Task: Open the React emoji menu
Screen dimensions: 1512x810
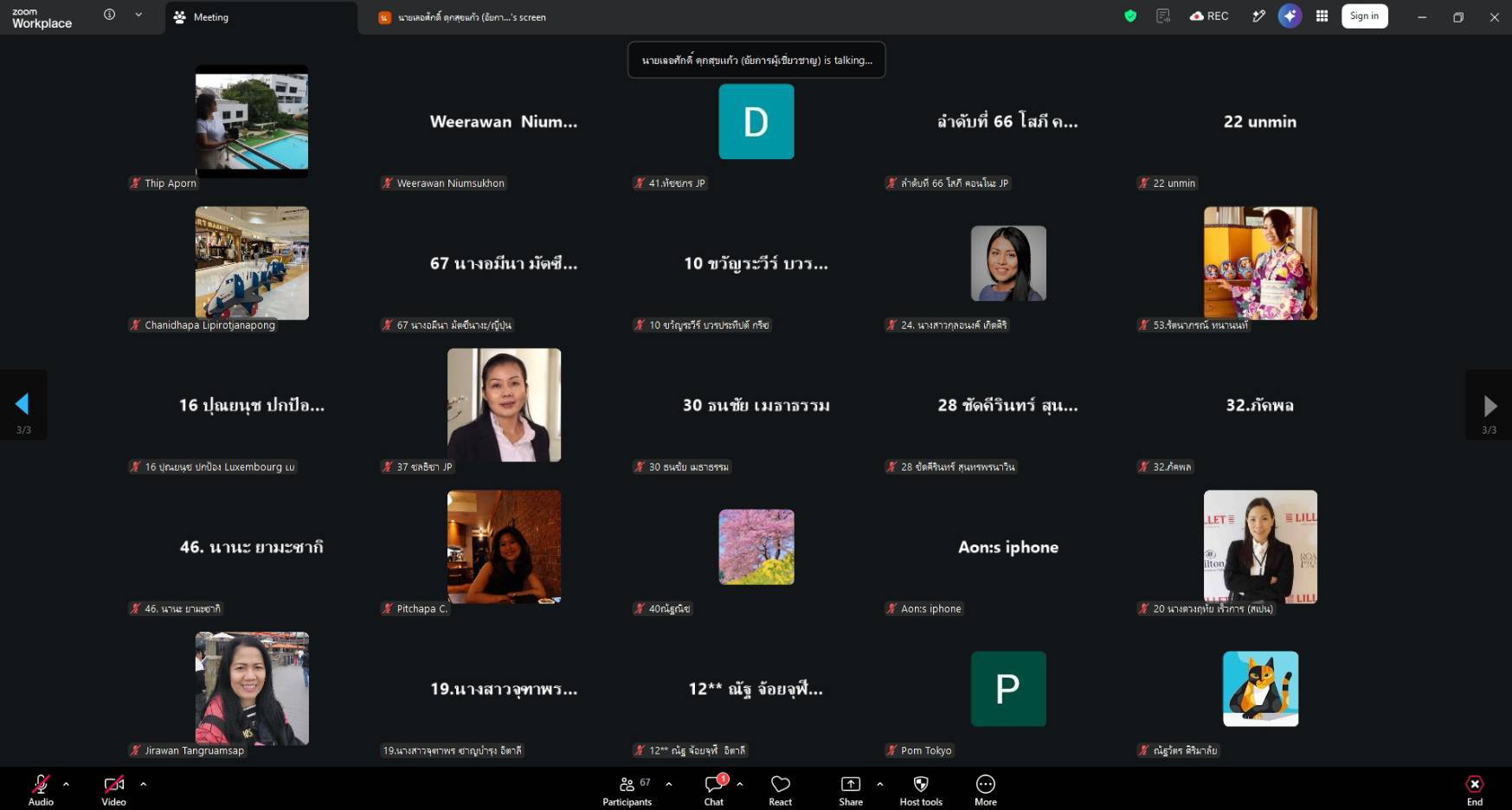Action: point(780,790)
